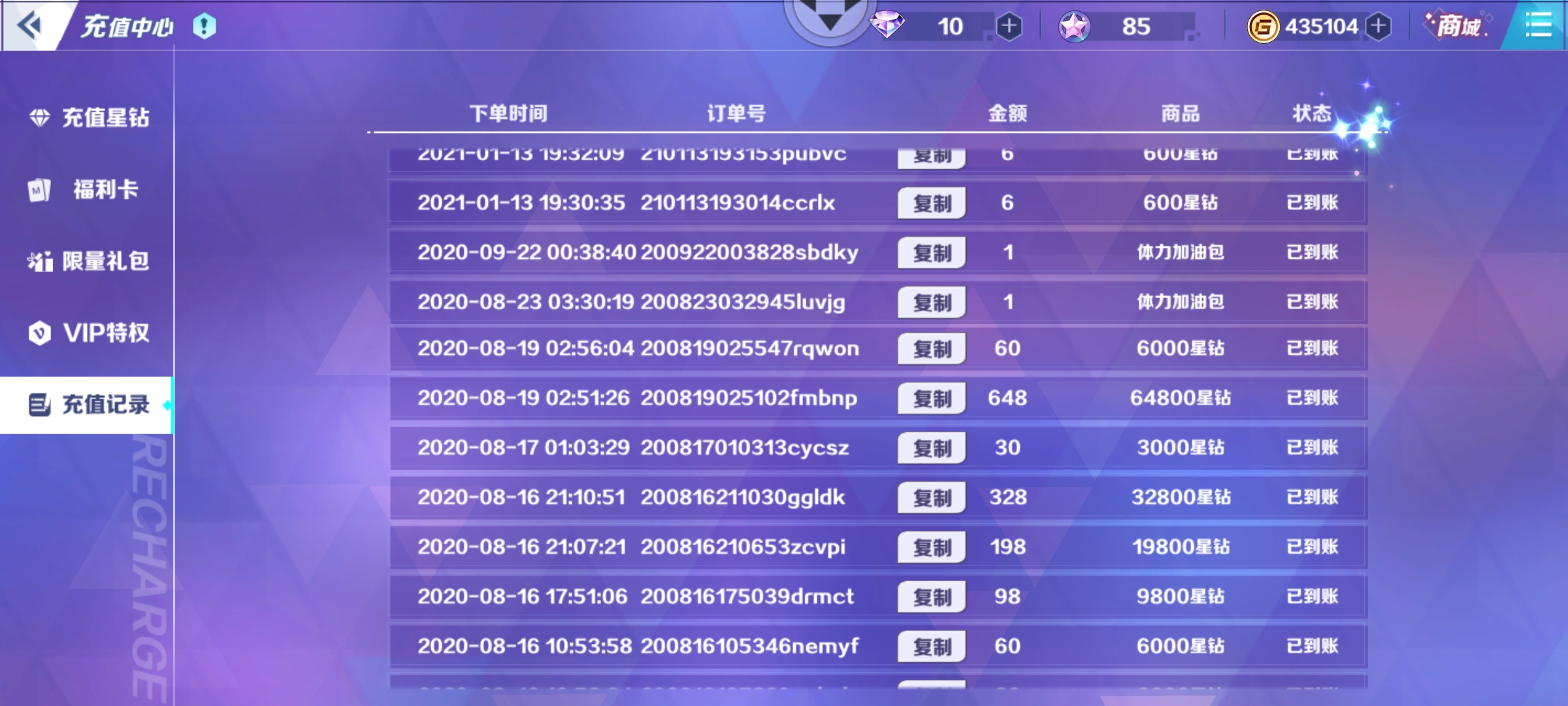The image size is (1568, 706).
Task: Open the list menu icon at top right
Action: coord(1539,25)
